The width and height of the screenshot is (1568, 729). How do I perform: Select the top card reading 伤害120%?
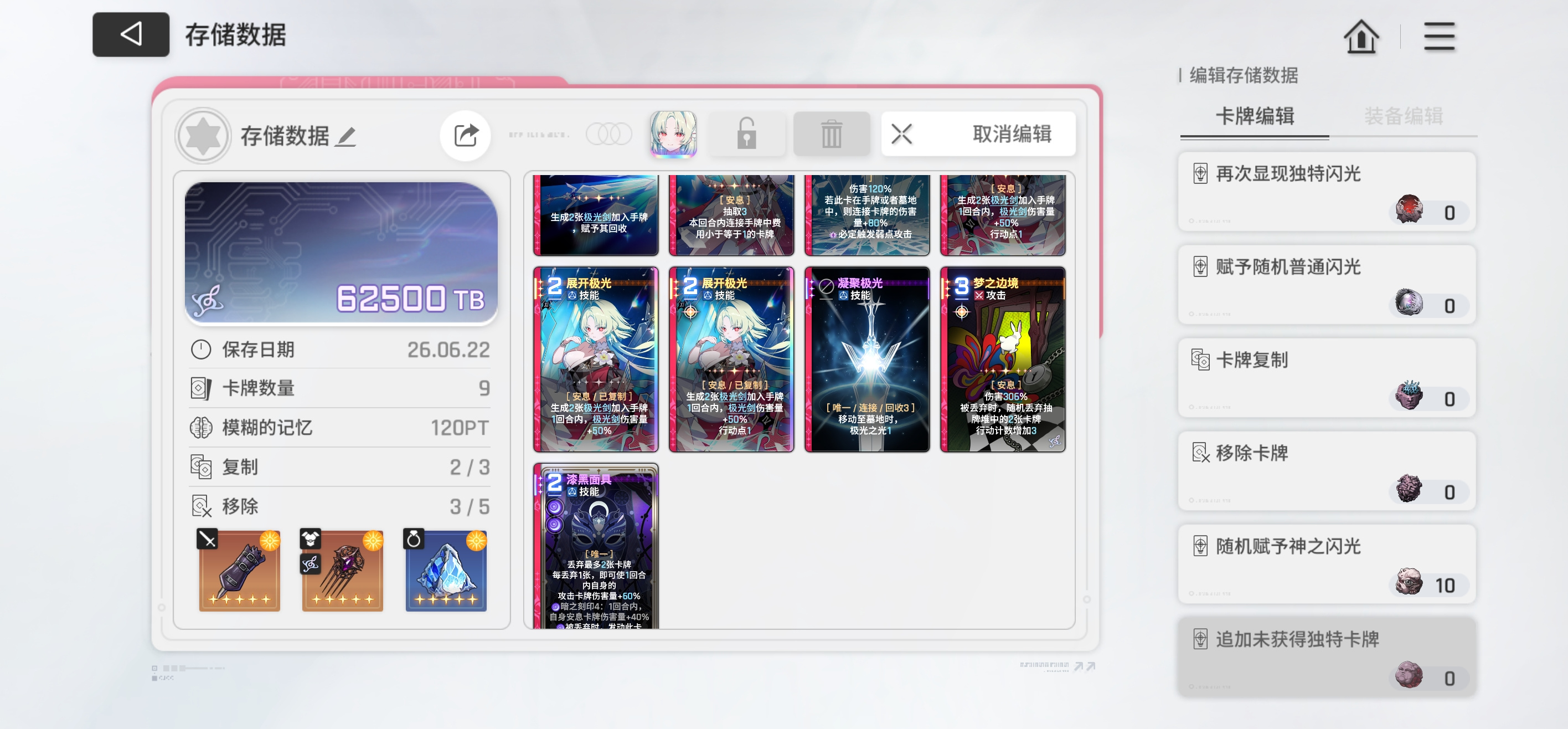[868, 215]
